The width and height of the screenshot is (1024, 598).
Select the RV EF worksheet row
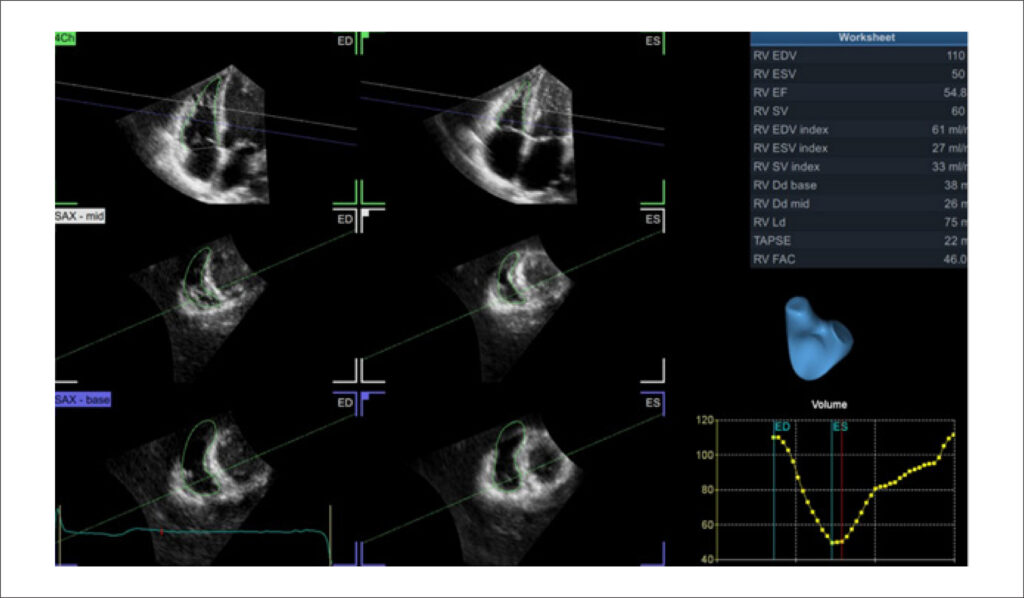pos(859,93)
